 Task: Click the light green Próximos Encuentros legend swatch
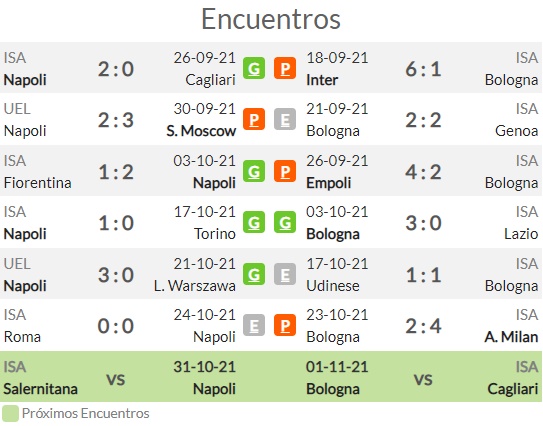pos(10,414)
